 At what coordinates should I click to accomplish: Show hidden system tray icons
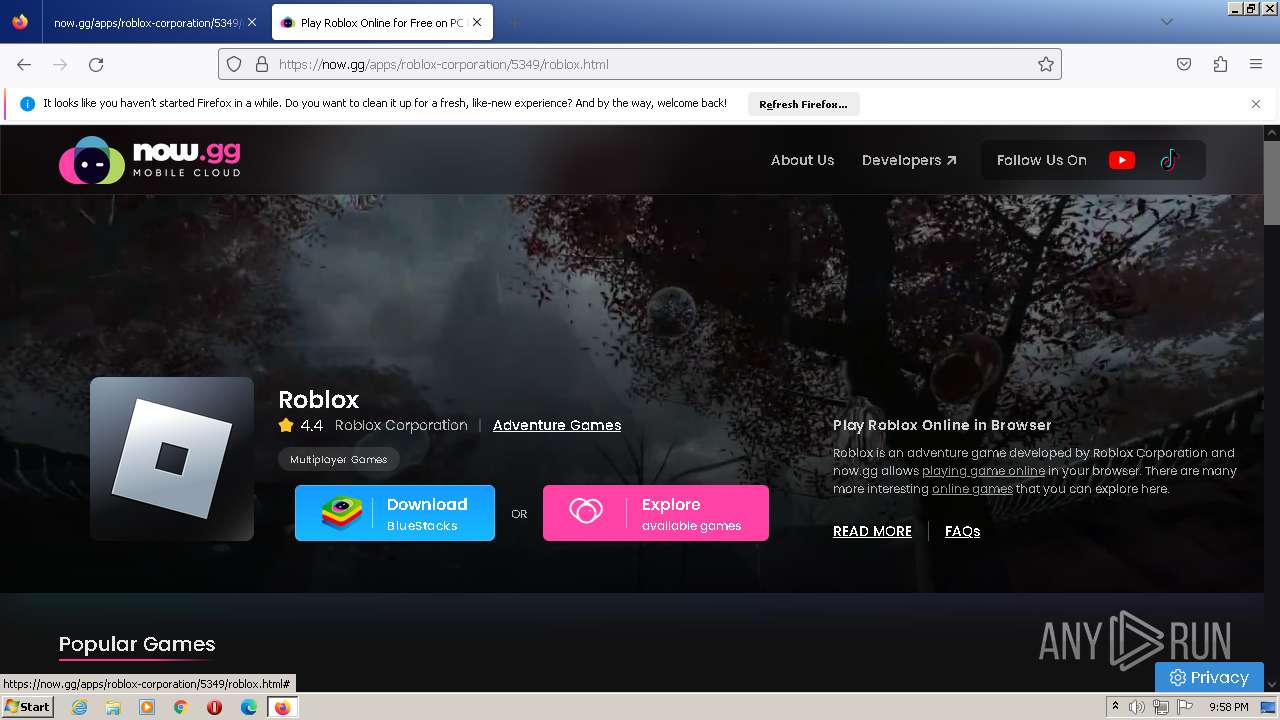[x=1115, y=707]
